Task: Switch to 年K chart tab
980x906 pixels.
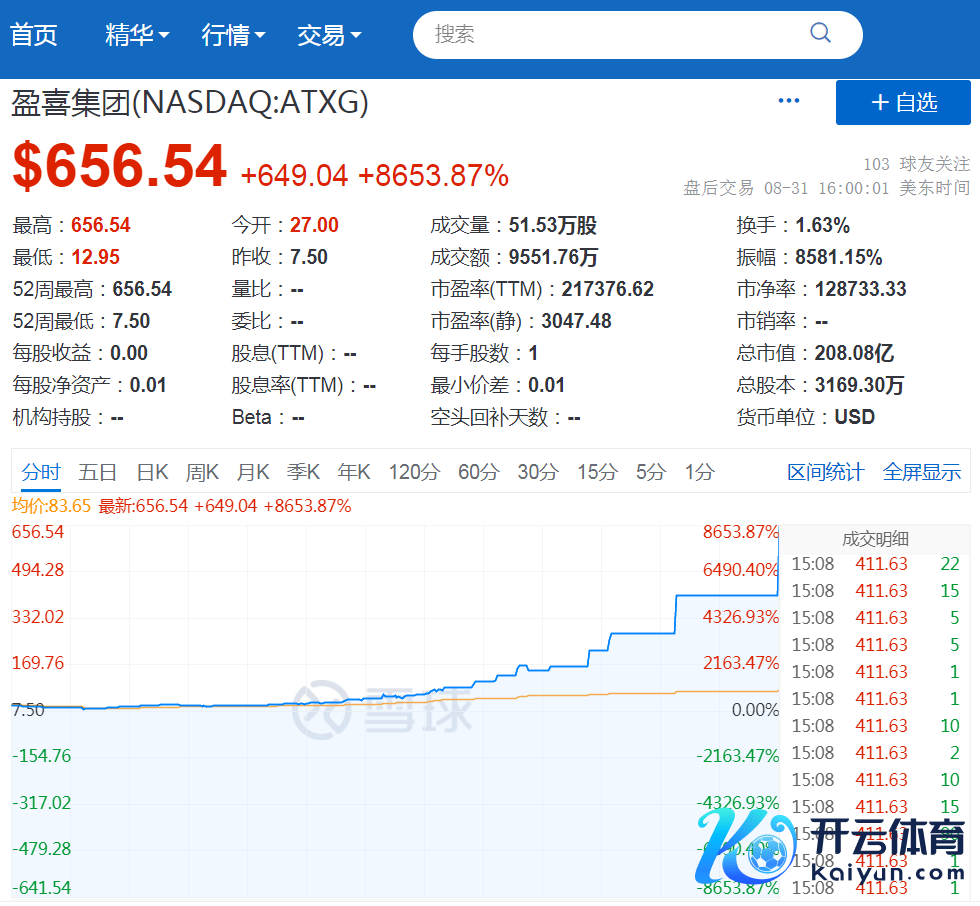Action: pyautogui.click(x=354, y=472)
